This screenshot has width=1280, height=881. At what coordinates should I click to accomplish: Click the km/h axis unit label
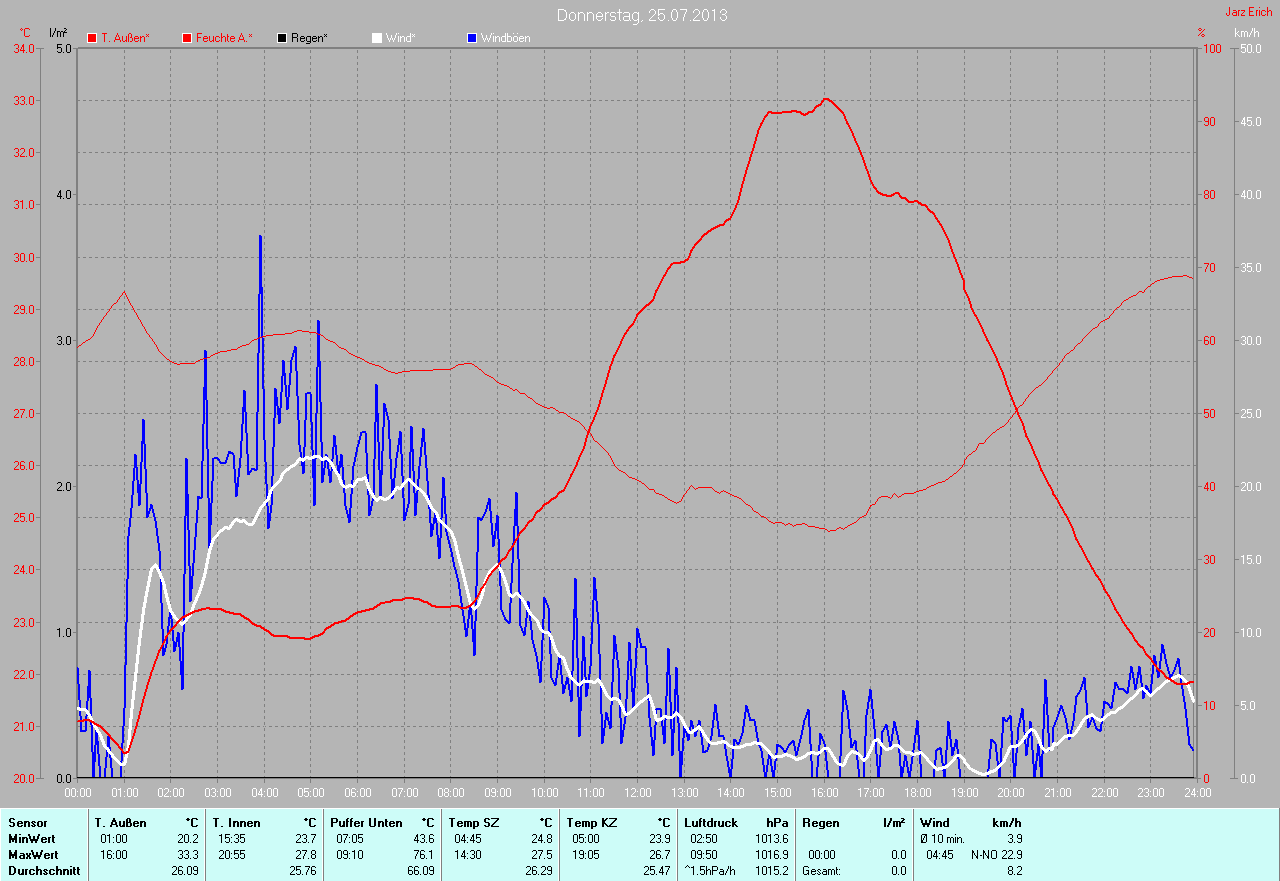tap(1246, 33)
